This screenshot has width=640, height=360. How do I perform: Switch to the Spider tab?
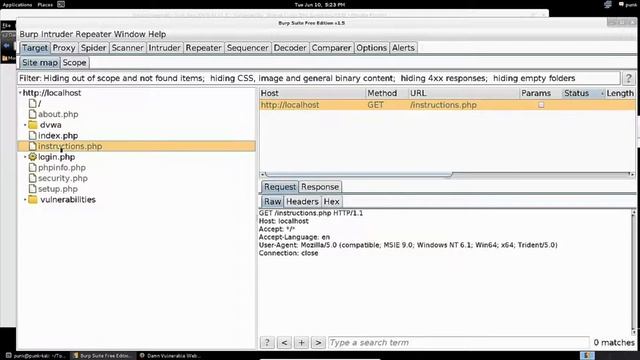[93, 48]
